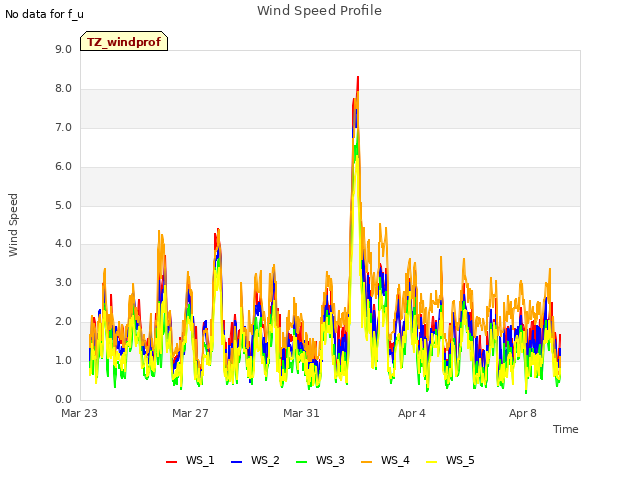
Task: Toggle the WS_5 legend label
Action: (x=460, y=460)
